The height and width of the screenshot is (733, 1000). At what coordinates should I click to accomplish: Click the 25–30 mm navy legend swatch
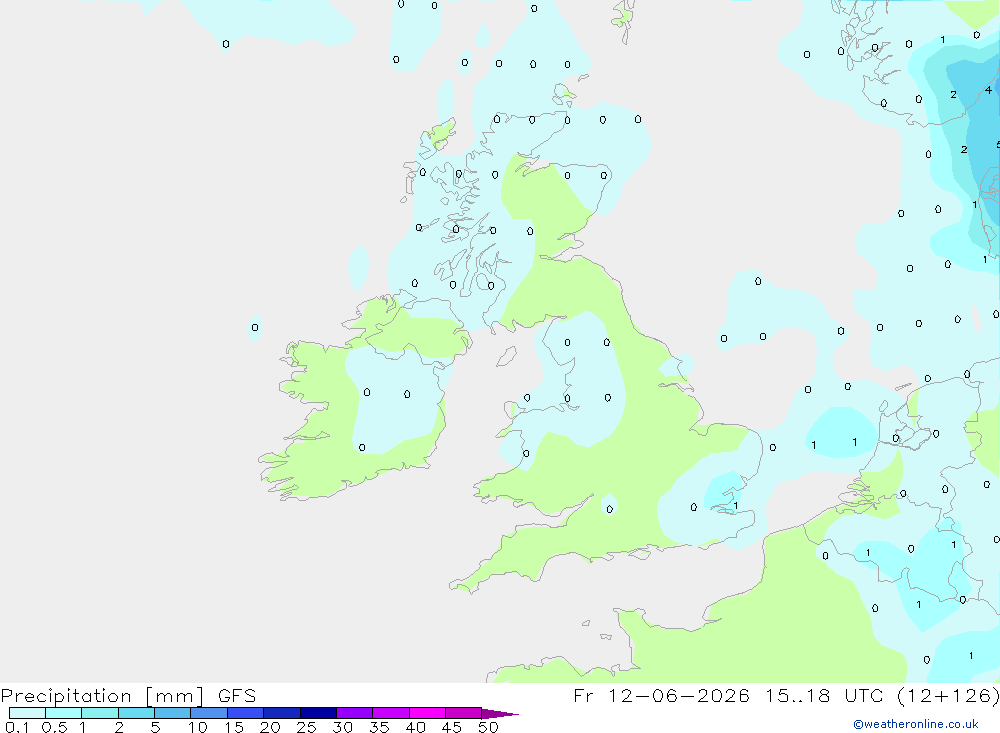[318, 713]
